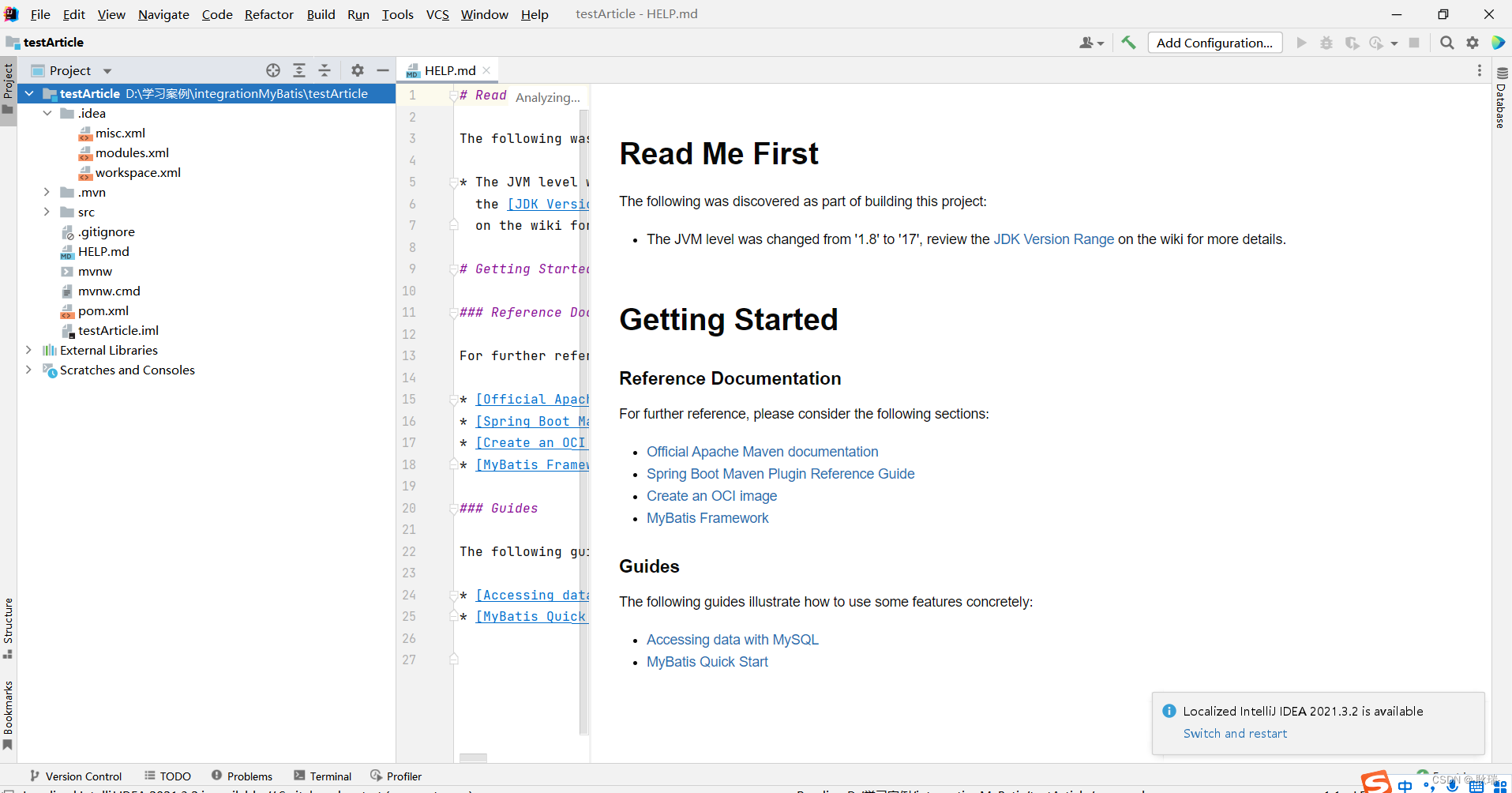Open MyBatis Quick Start preview link
Viewport: 1512px width, 793px height.
(x=707, y=662)
